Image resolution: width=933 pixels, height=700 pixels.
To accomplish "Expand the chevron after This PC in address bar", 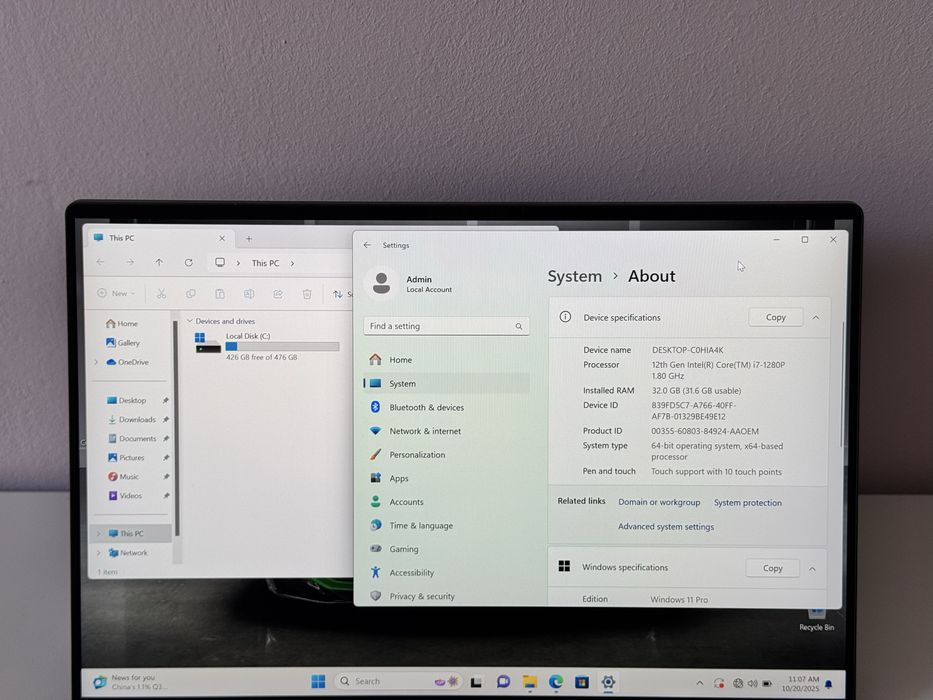I will coord(292,263).
